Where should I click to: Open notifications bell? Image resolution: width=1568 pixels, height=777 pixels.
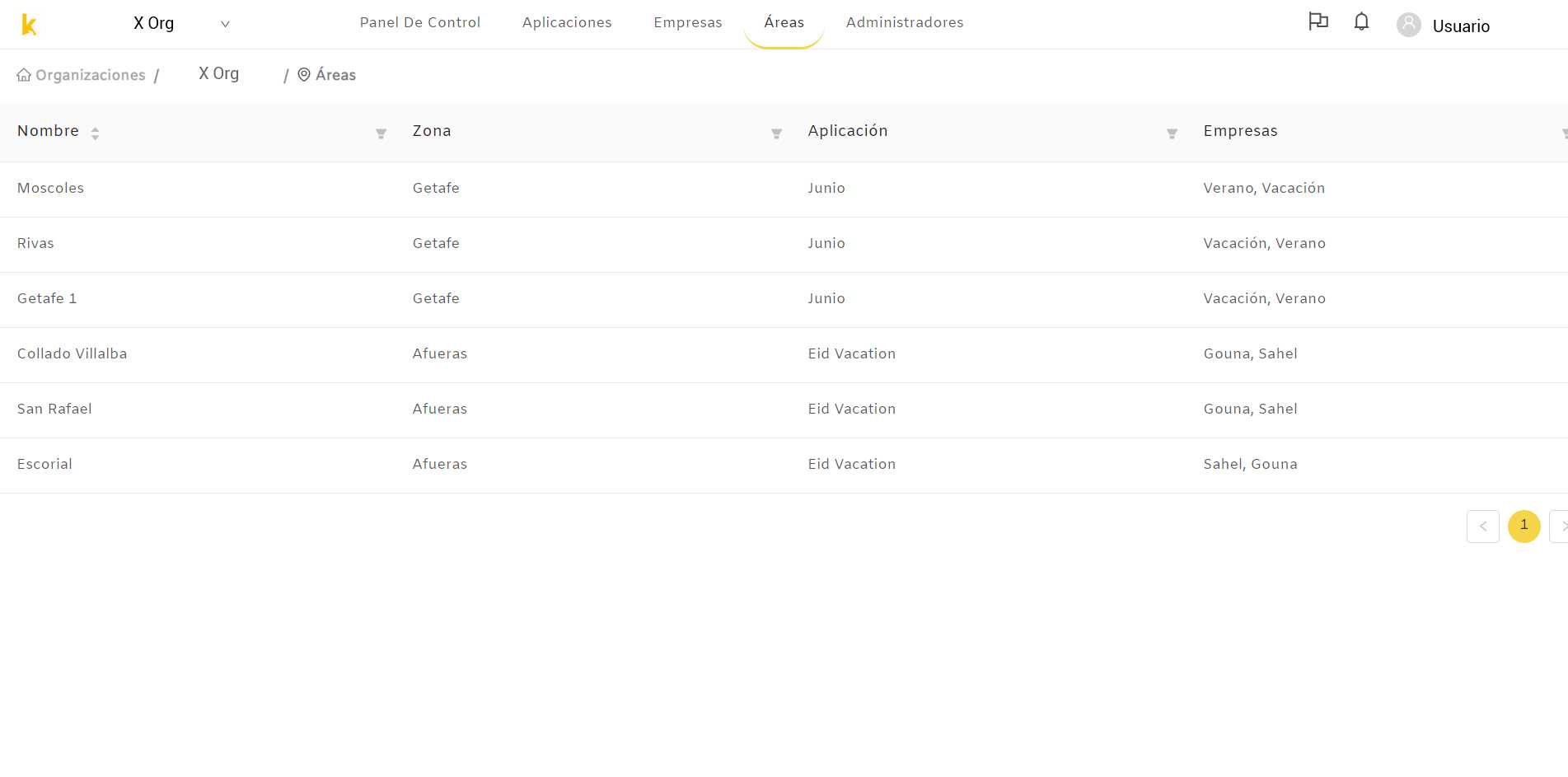point(1361,21)
